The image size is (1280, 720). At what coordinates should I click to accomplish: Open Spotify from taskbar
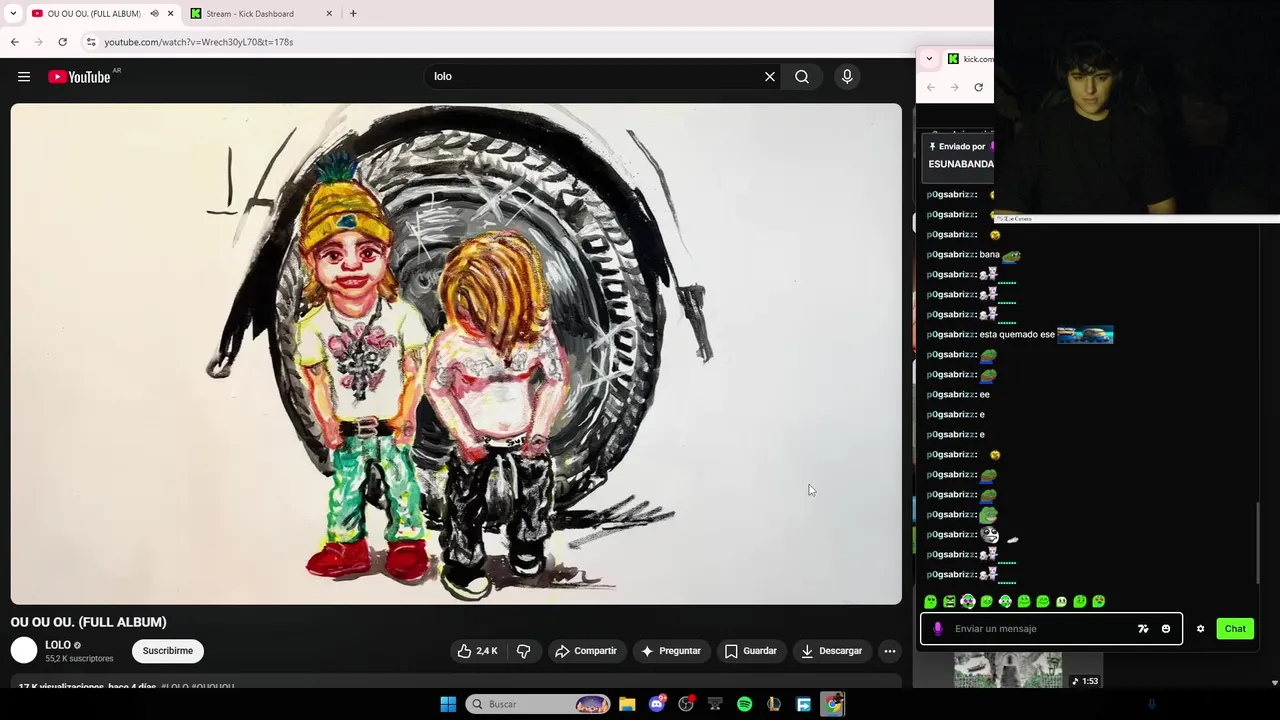coord(745,704)
